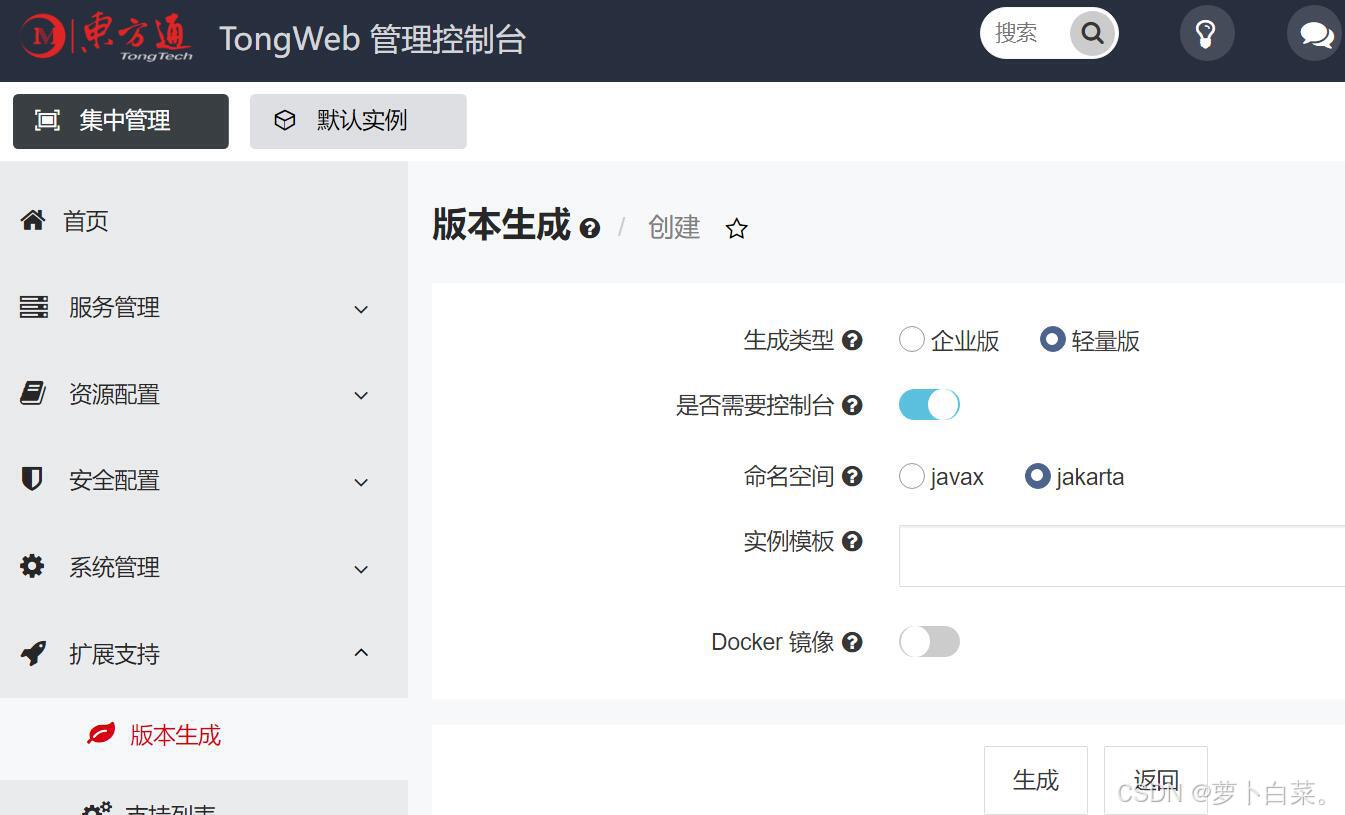Click help icon beside Docker 镜像
Viewport: 1345px width, 815px height.
click(x=852, y=642)
